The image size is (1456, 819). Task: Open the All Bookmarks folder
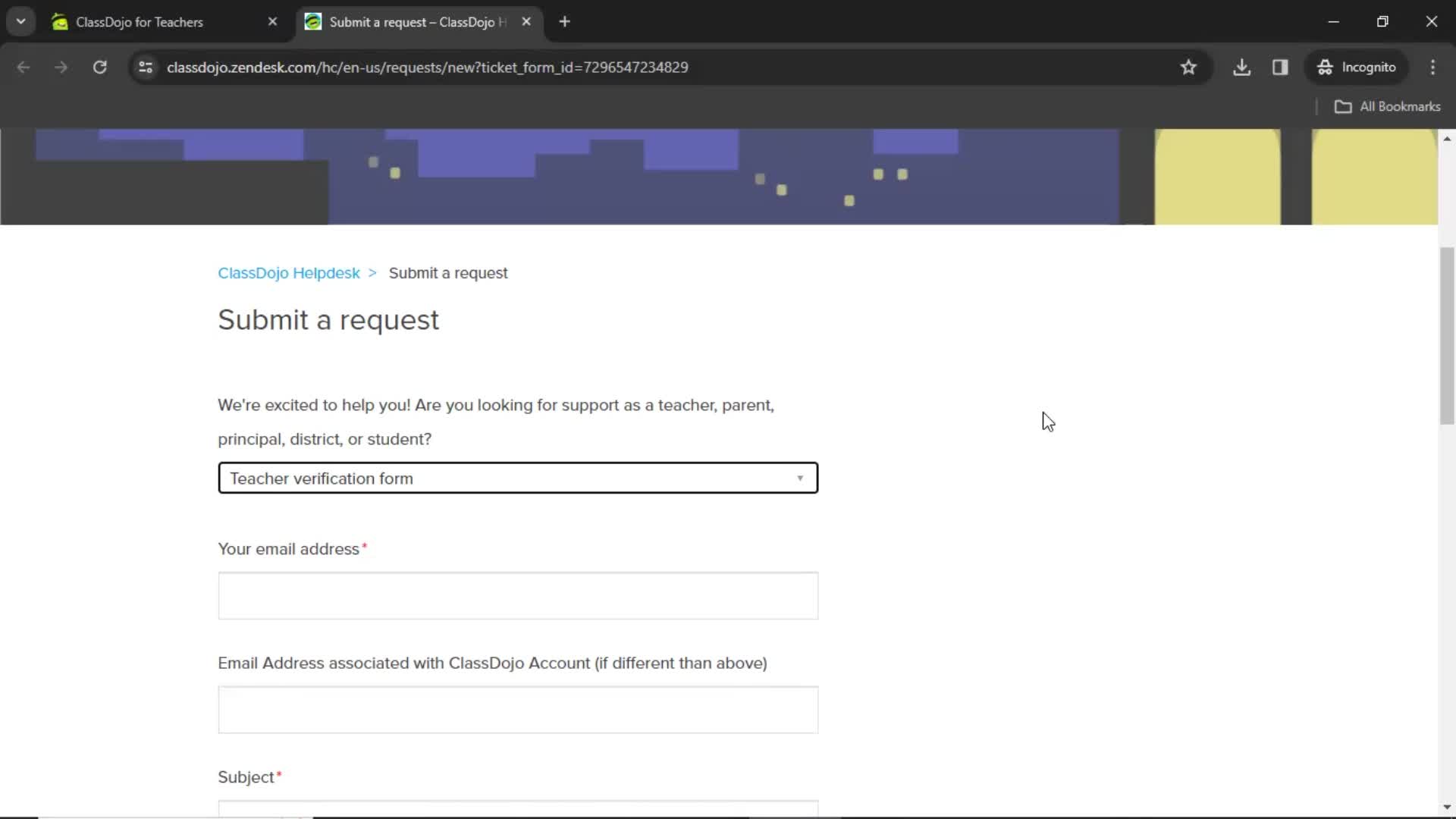[1387, 107]
